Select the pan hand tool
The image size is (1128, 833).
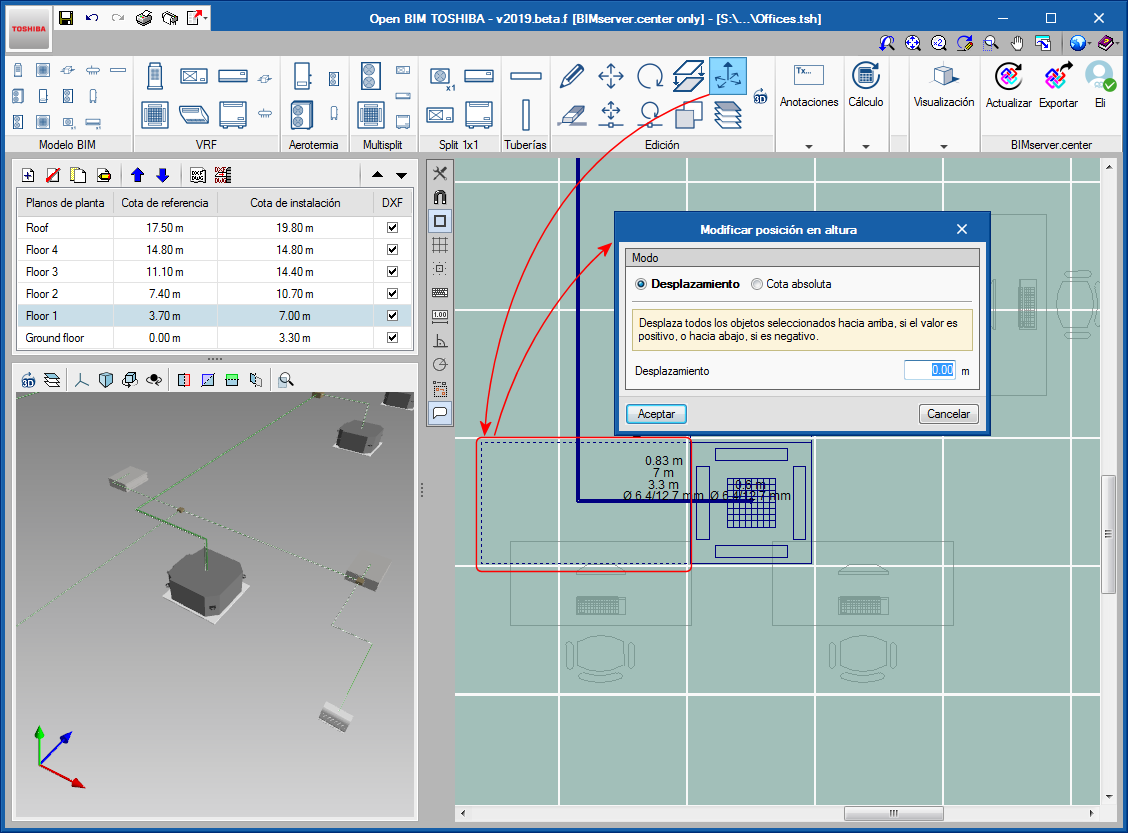pyautogui.click(x=1016, y=43)
